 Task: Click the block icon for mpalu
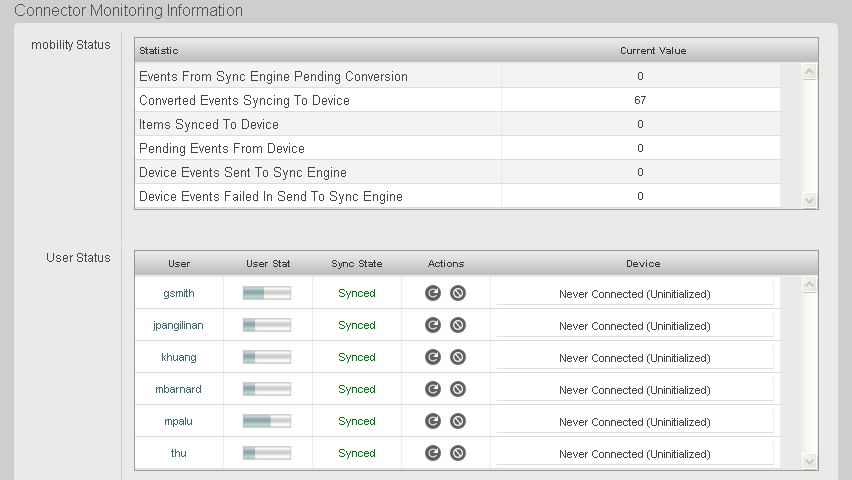pyautogui.click(x=457, y=421)
